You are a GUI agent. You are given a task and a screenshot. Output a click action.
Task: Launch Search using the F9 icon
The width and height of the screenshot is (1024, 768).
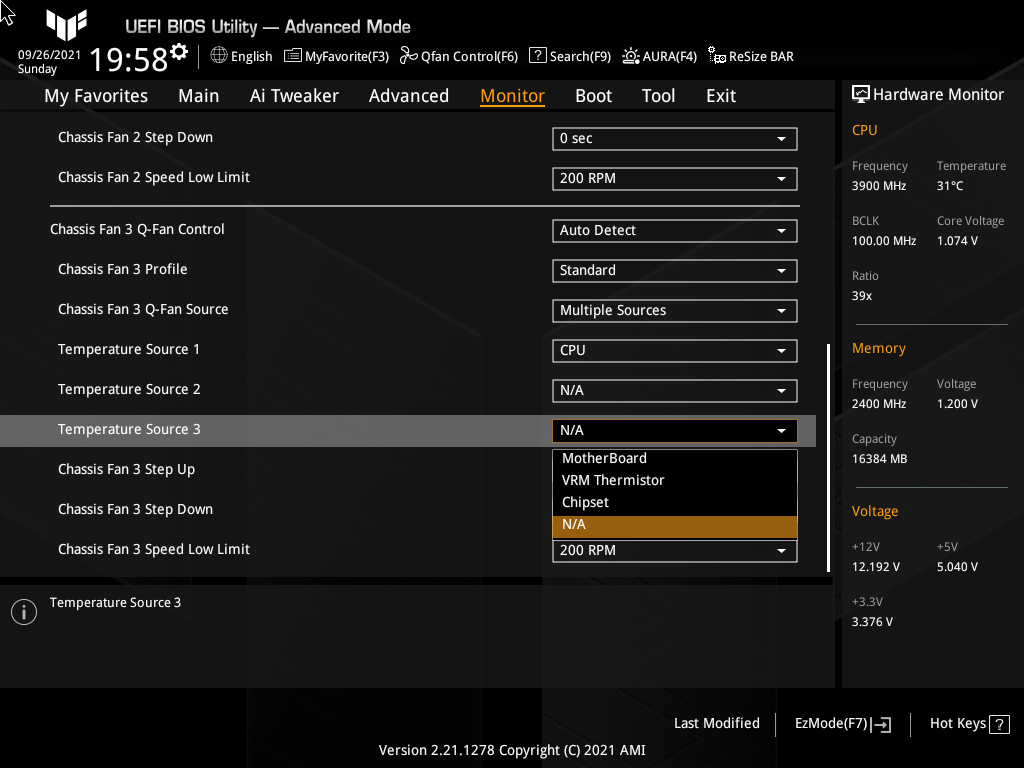(537, 56)
